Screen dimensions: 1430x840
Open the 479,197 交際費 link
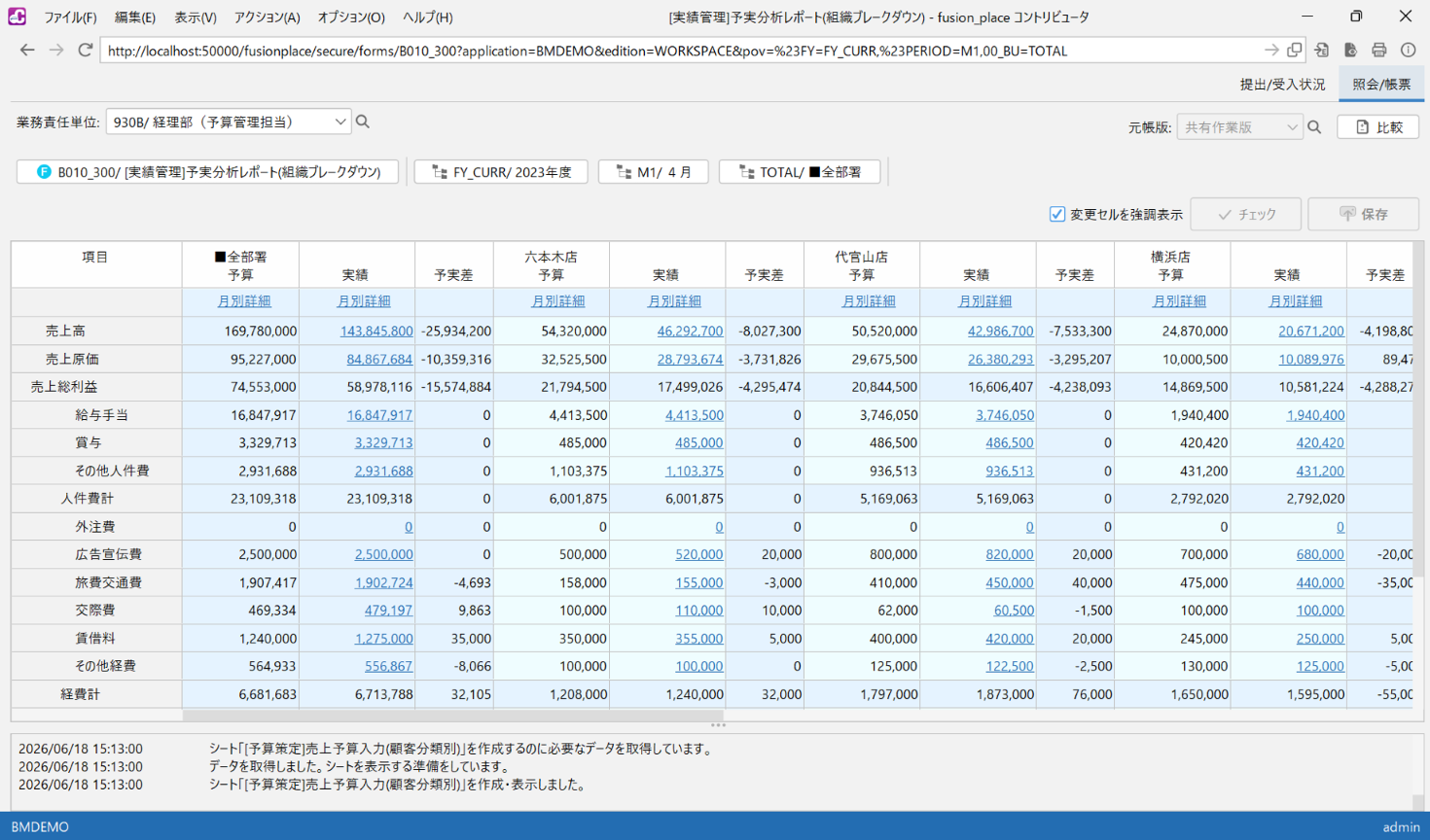click(388, 611)
